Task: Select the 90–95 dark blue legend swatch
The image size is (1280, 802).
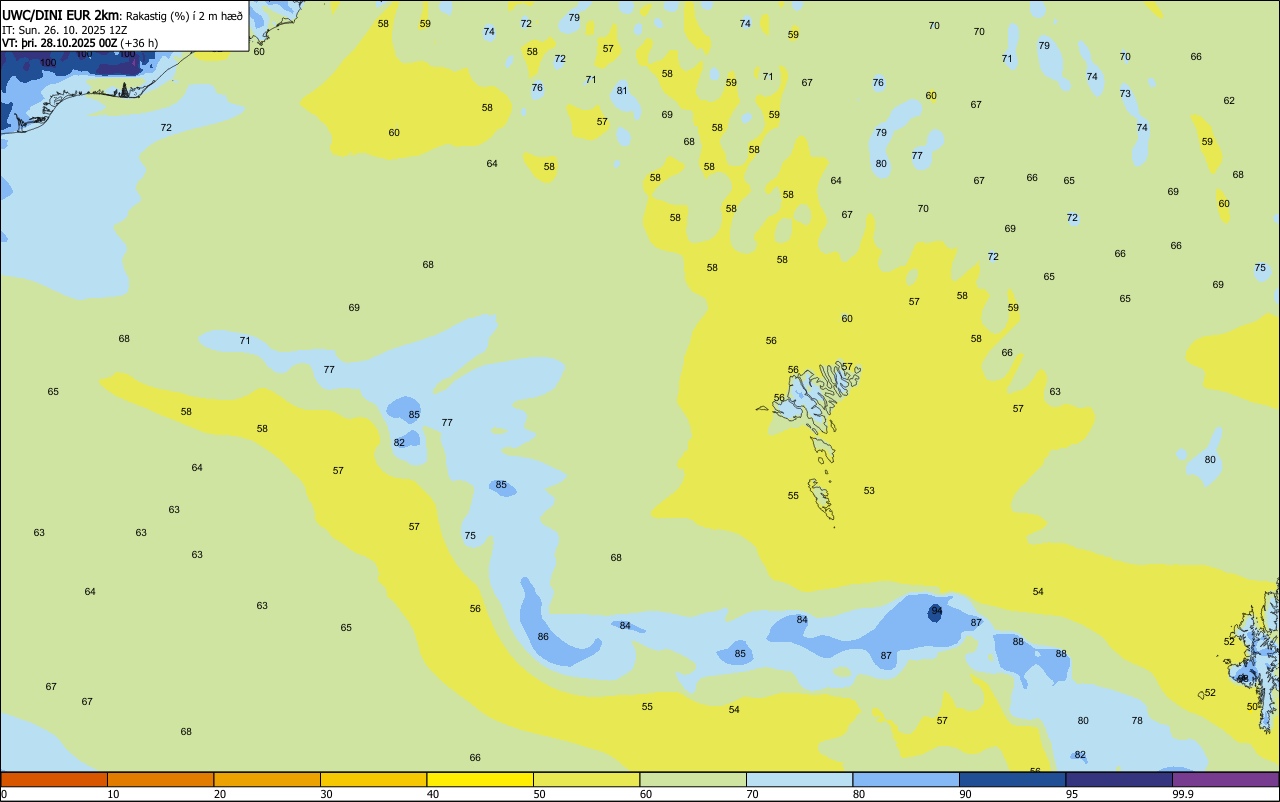Action: click(x=1013, y=779)
